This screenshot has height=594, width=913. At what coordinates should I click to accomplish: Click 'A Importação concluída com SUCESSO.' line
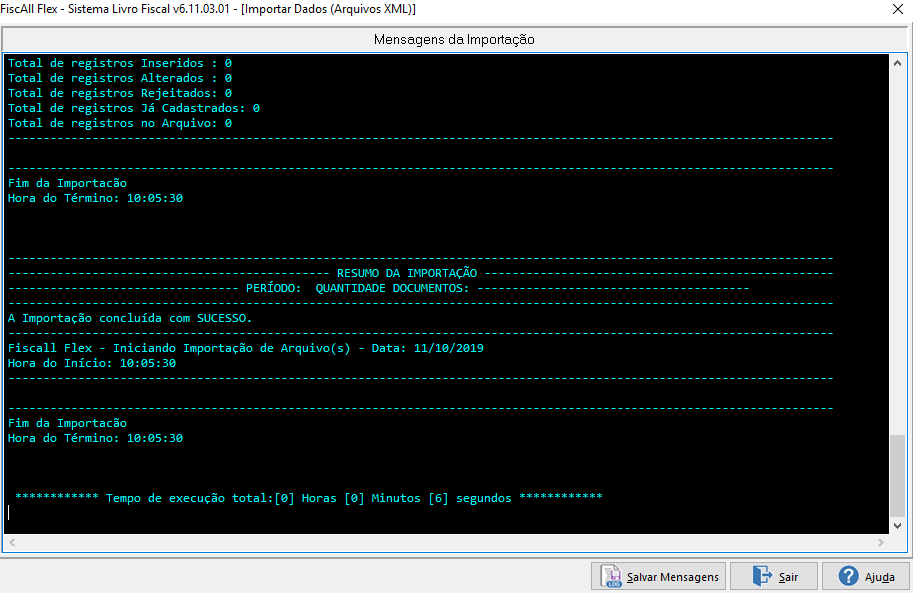[x=130, y=319]
